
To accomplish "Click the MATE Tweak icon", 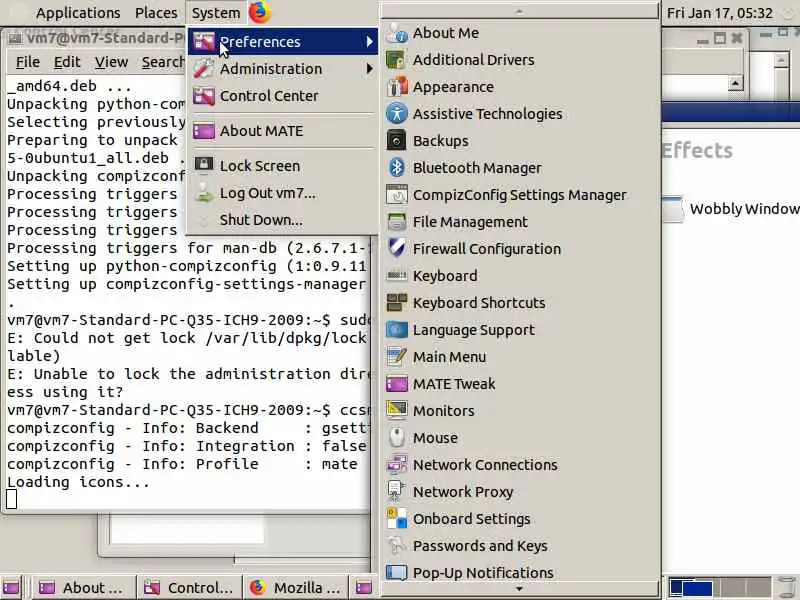I will 397,384.
